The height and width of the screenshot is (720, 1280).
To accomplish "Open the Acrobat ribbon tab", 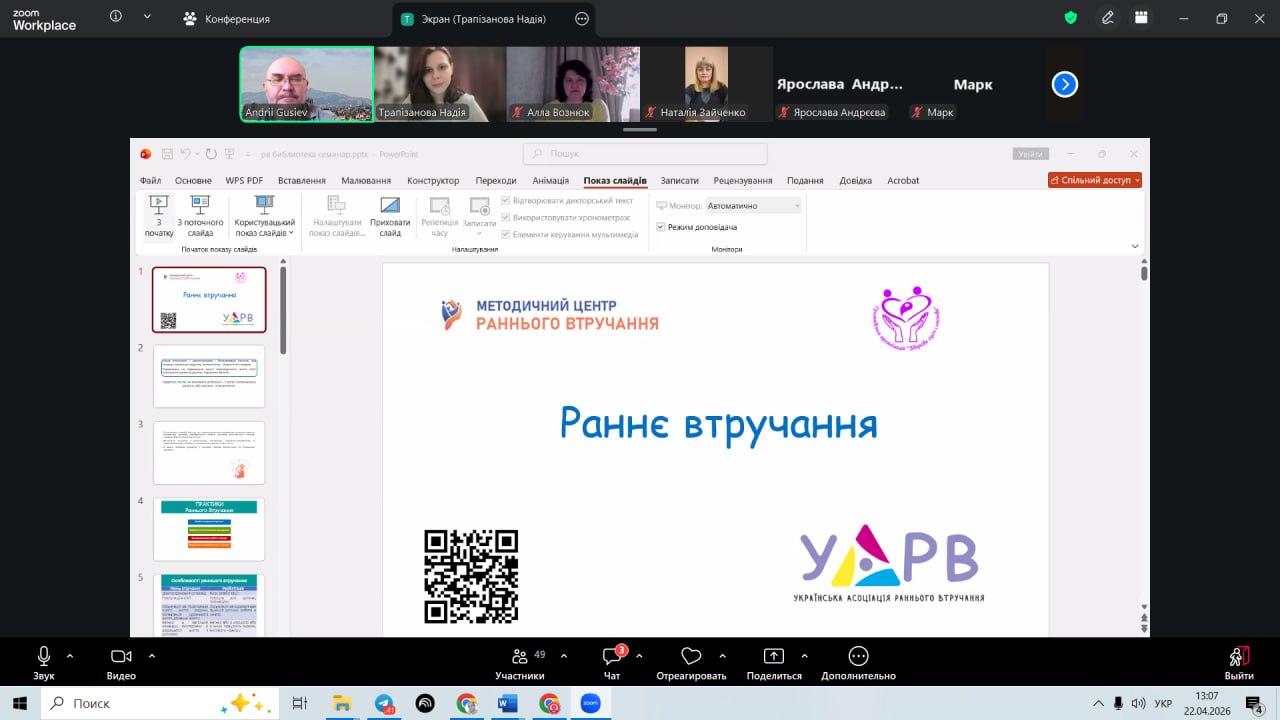I will [903, 180].
